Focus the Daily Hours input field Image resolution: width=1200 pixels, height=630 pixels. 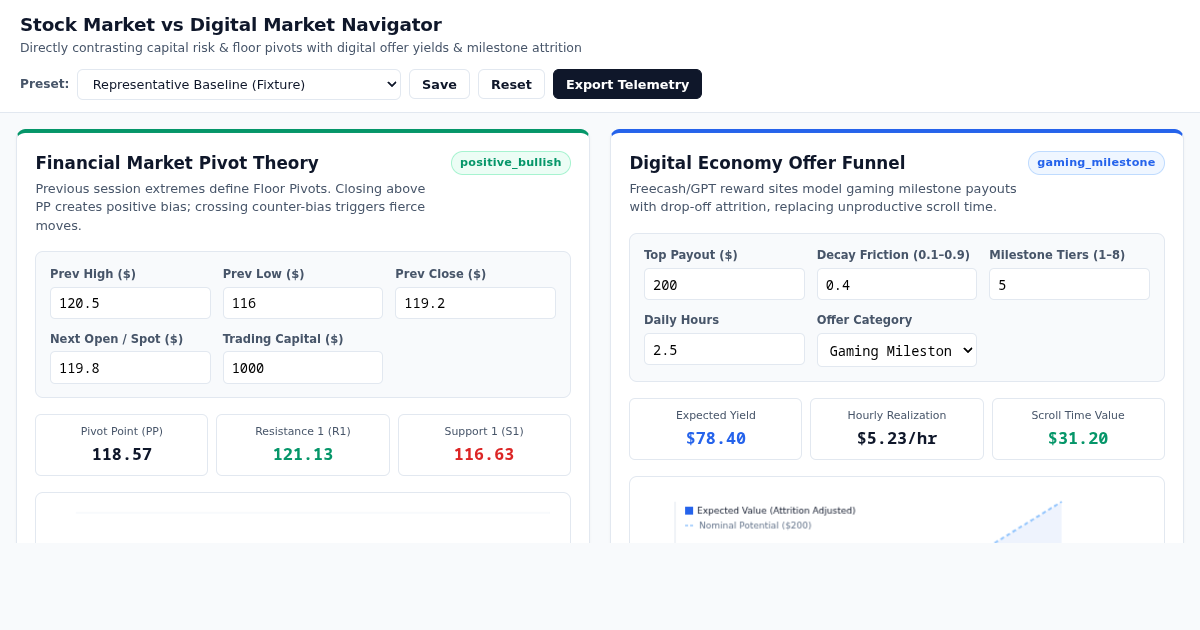[724, 349]
